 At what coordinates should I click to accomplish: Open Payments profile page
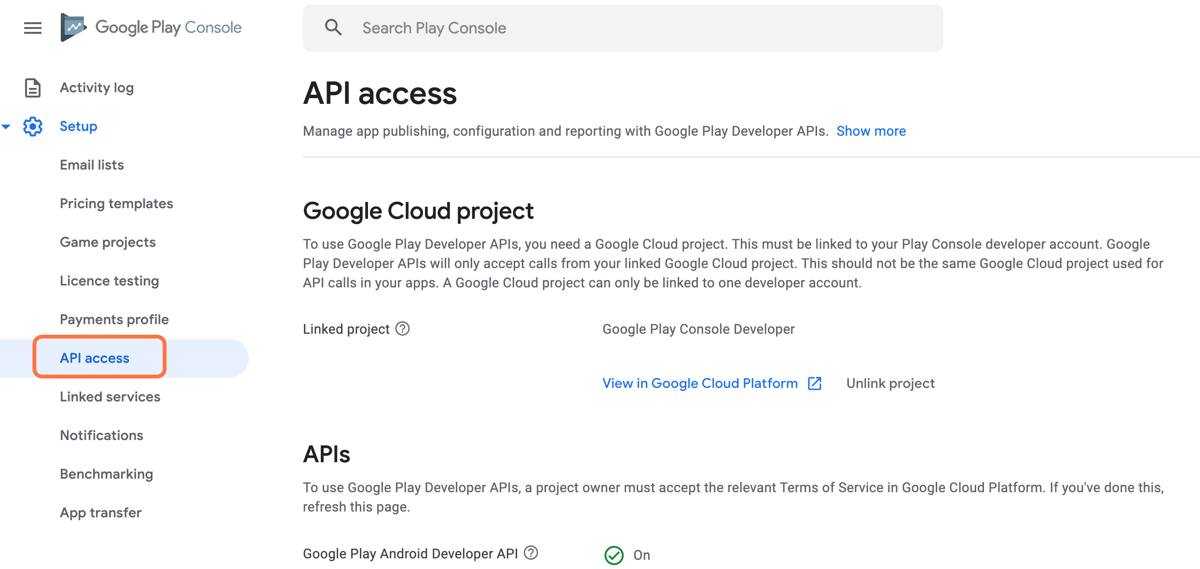coord(114,320)
